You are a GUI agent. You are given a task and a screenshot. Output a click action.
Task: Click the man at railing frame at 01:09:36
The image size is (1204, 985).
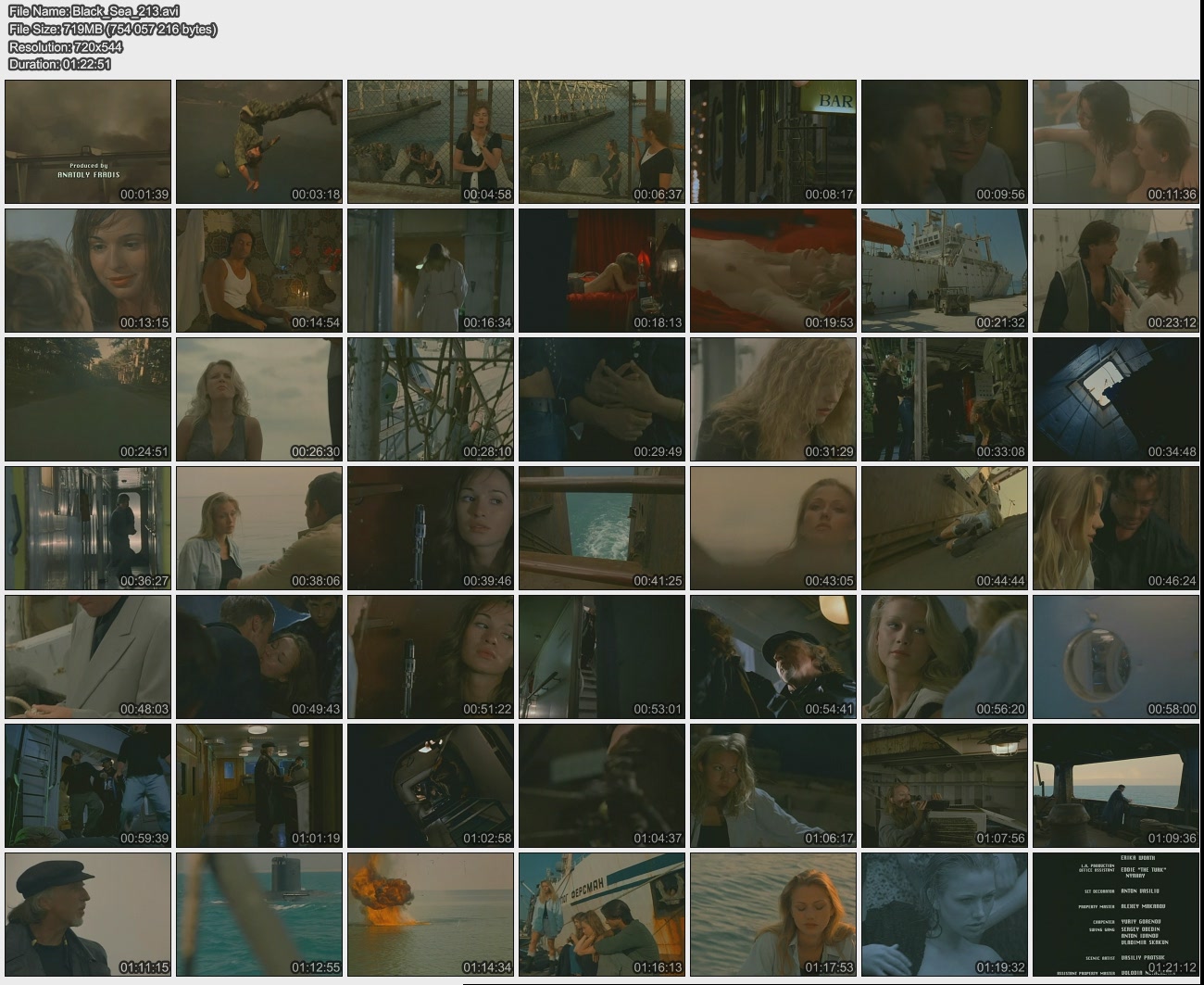pos(1116,786)
